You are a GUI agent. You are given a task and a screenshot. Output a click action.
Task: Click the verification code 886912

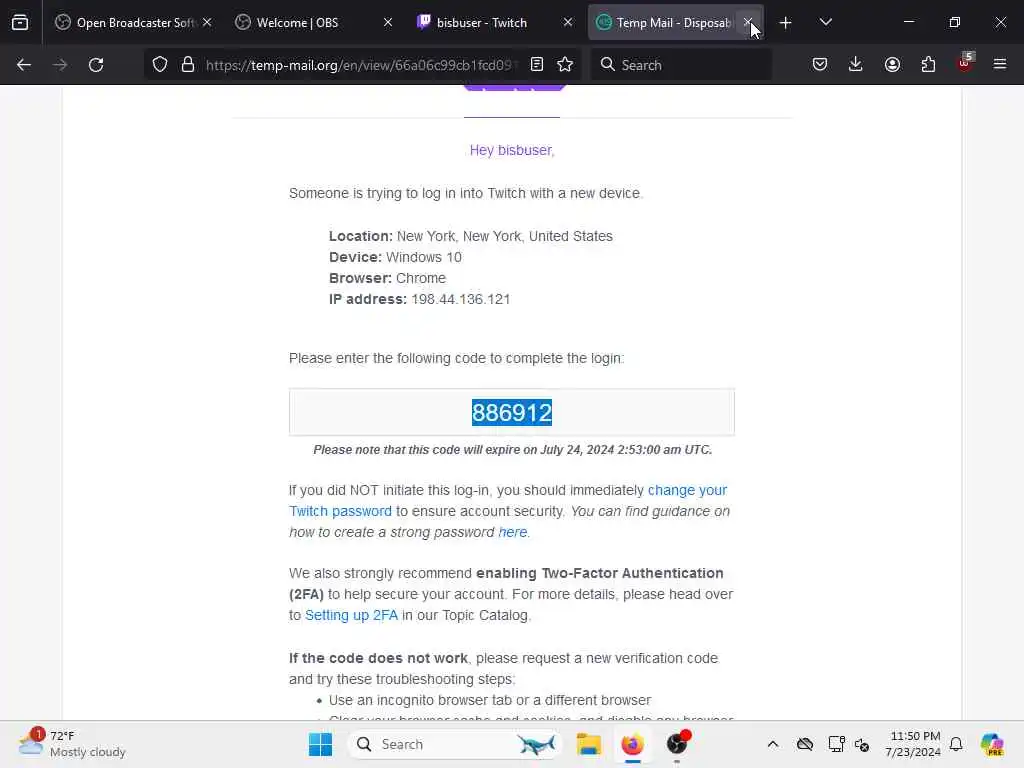click(512, 413)
